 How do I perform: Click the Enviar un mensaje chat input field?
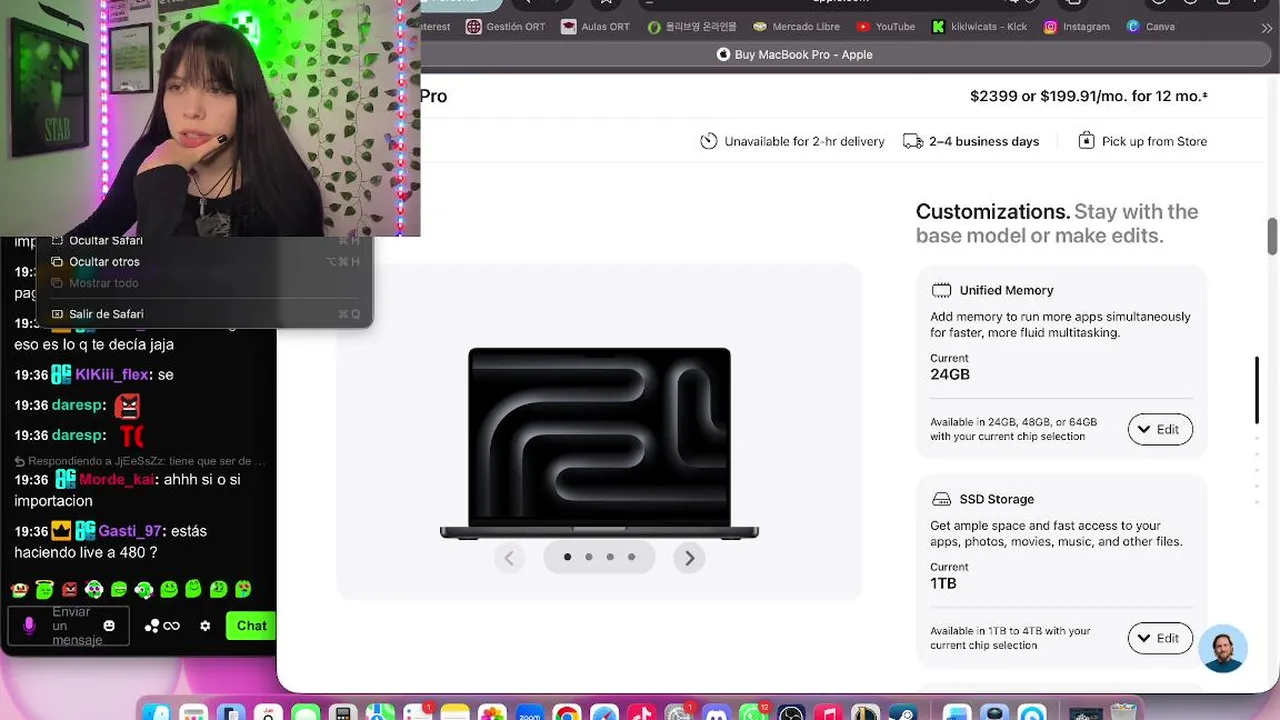pyautogui.click(x=68, y=626)
